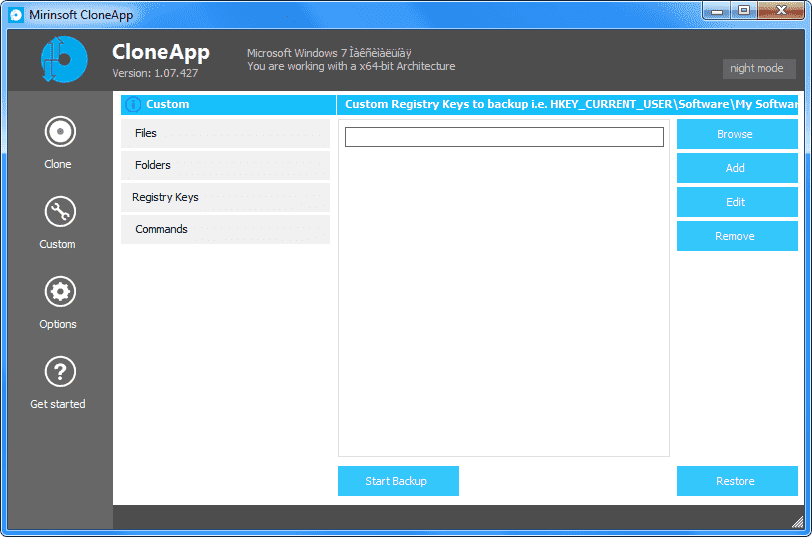Click the CloneApp logo in header
The image size is (812, 537).
[65, 59]
